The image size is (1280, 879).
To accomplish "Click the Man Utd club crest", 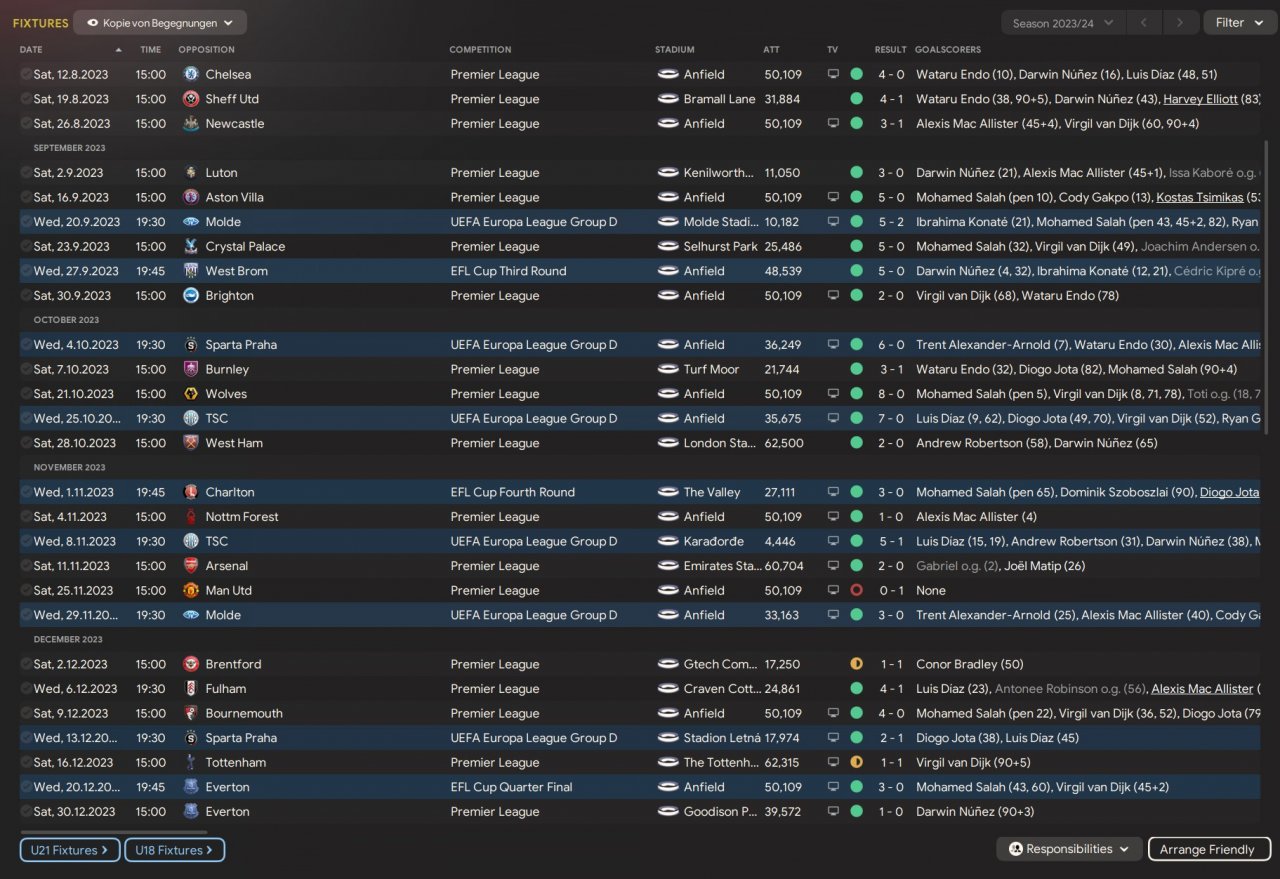I will point(191,590).
